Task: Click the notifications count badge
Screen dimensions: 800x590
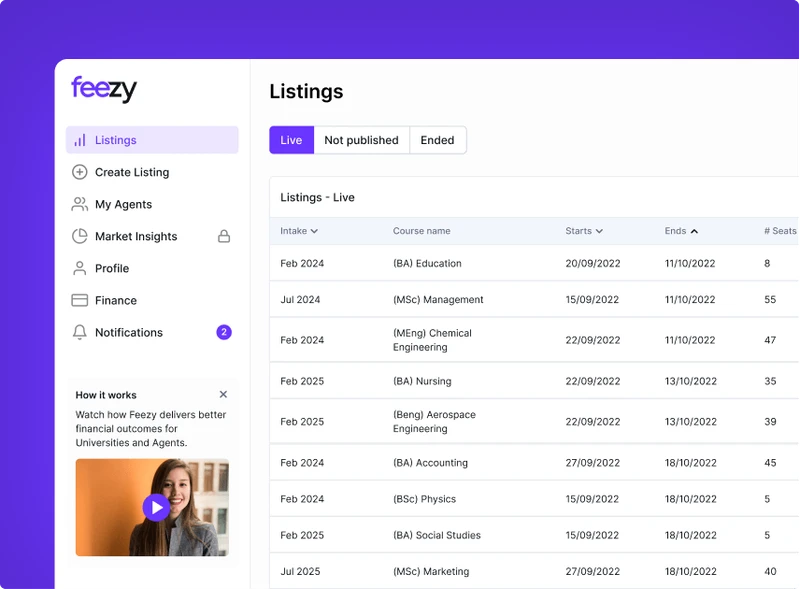Action: point(224,332)
